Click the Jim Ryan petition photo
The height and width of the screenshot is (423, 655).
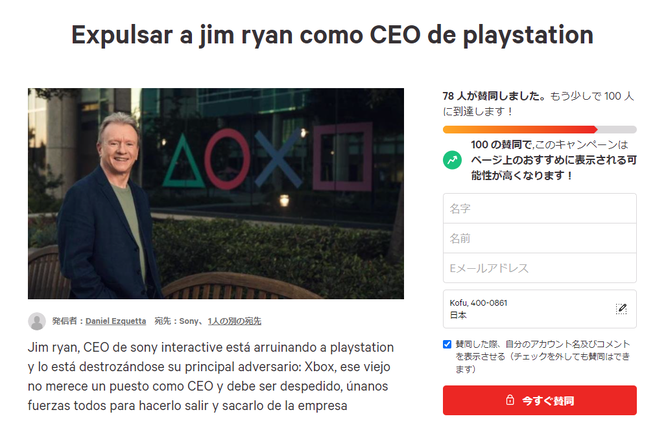[x=216, y=193]
